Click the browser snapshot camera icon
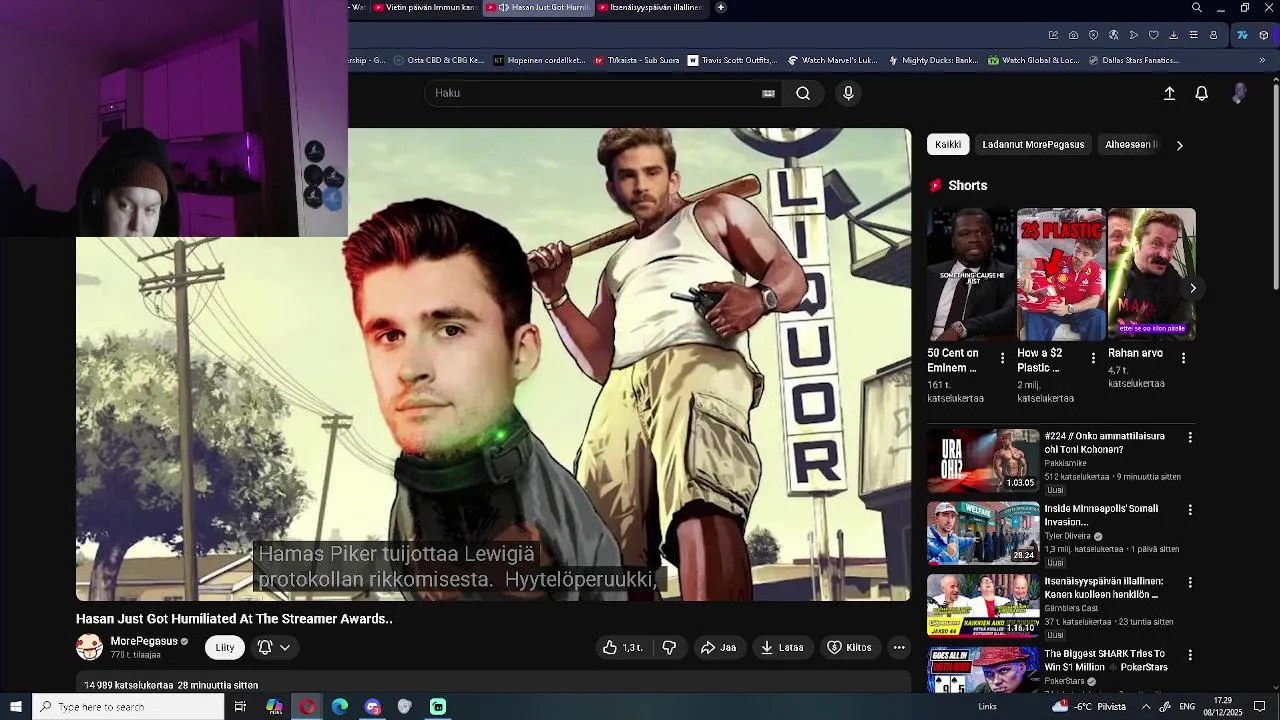1280x720 pixels. (x=1073, y=35)
